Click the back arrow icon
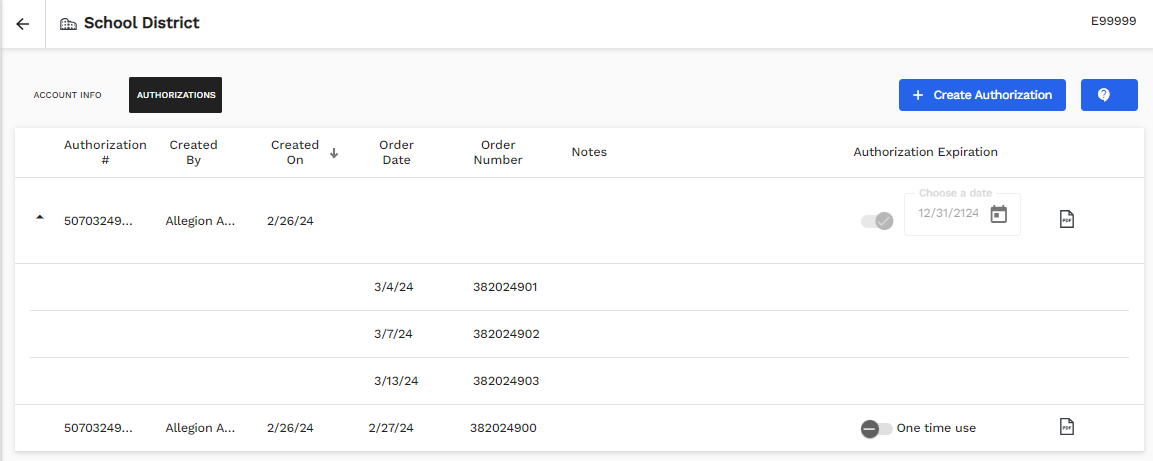Viewport: 1153px width, 461px height. pyautogui.click(x=22, y=24)
